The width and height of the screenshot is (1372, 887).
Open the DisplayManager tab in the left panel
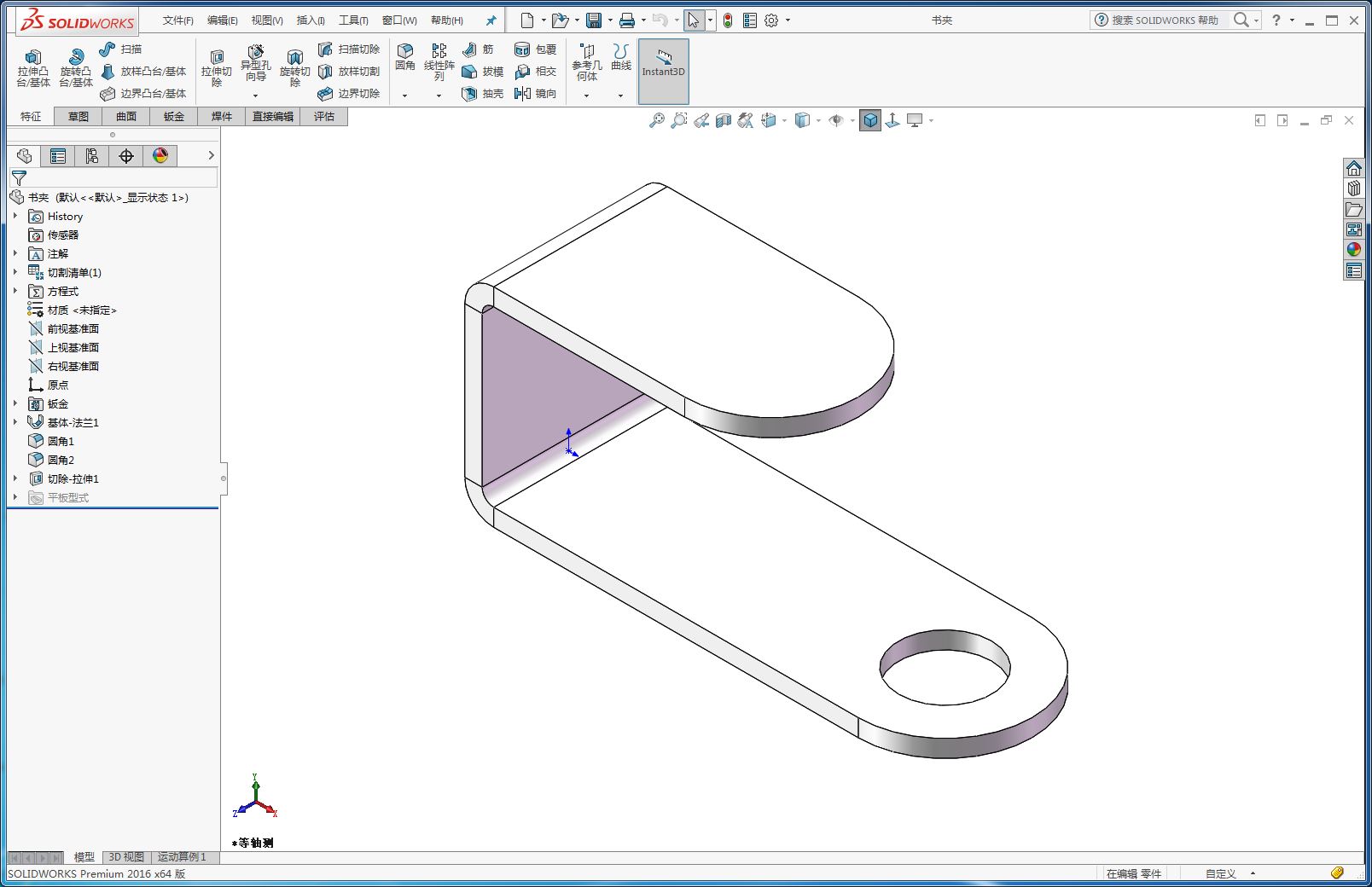point(160,156)
